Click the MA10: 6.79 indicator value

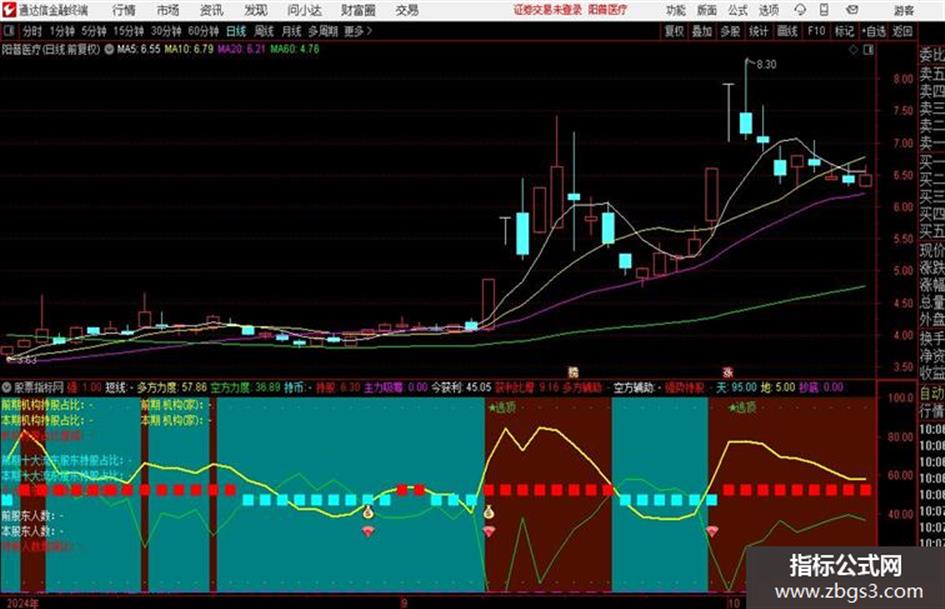189,49
